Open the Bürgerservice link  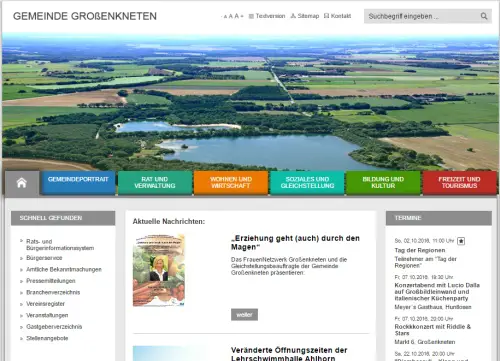[x=44, y=258]
